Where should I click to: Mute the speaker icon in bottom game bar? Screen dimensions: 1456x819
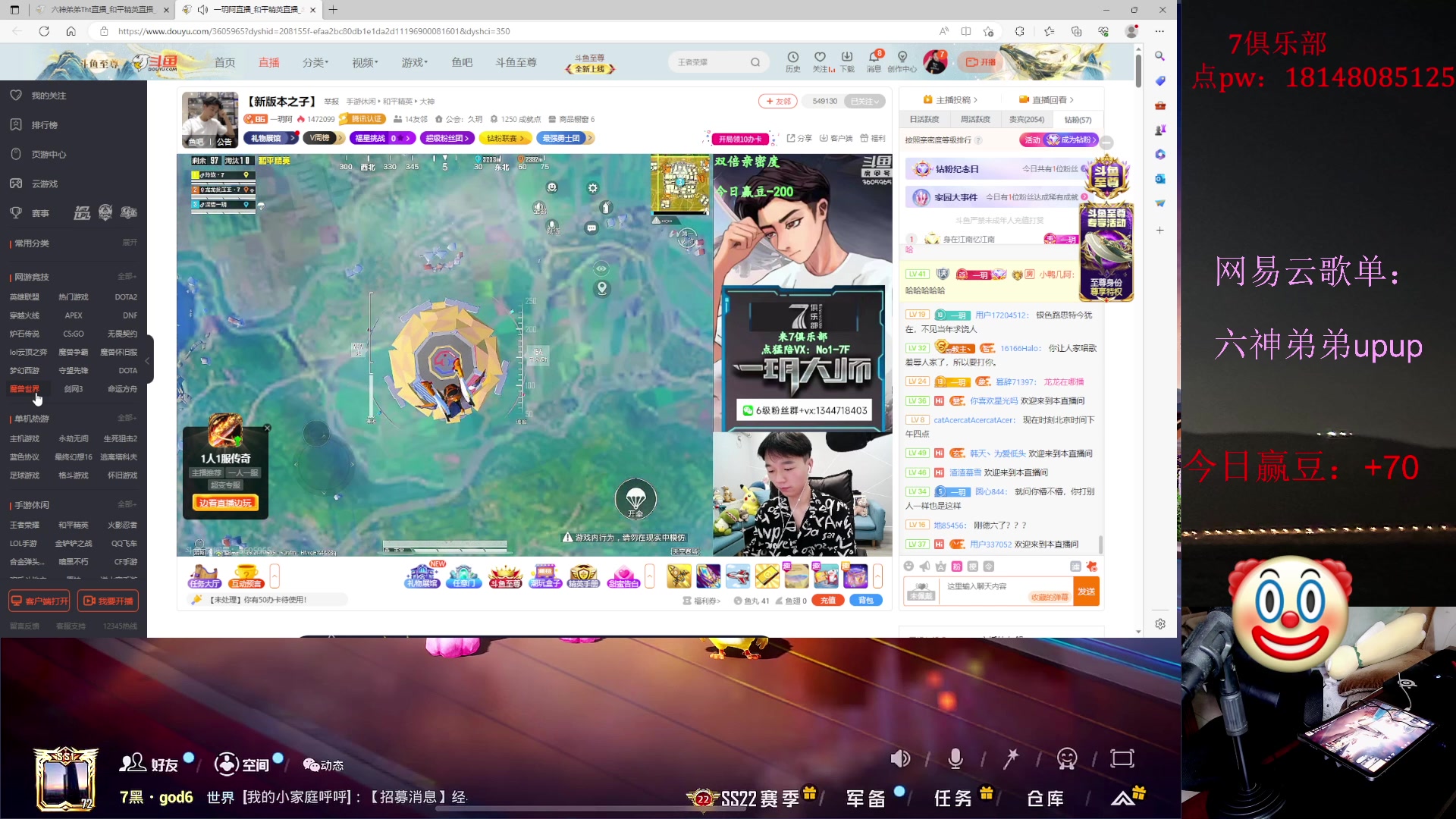(x=901, y=758)
